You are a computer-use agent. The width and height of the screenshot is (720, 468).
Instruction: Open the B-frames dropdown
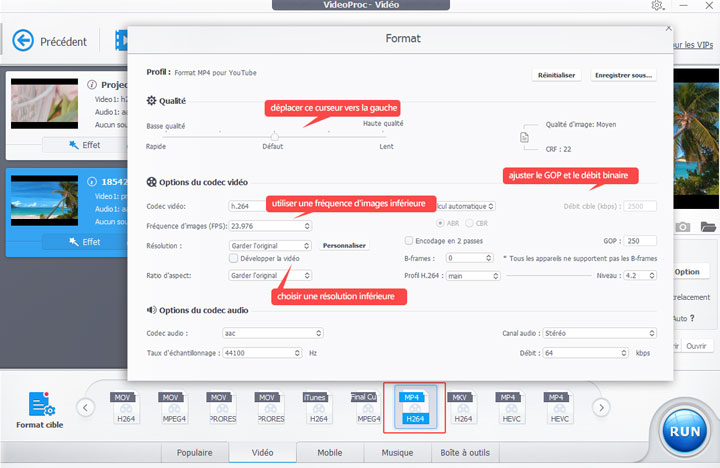click(x=470, y=258)
